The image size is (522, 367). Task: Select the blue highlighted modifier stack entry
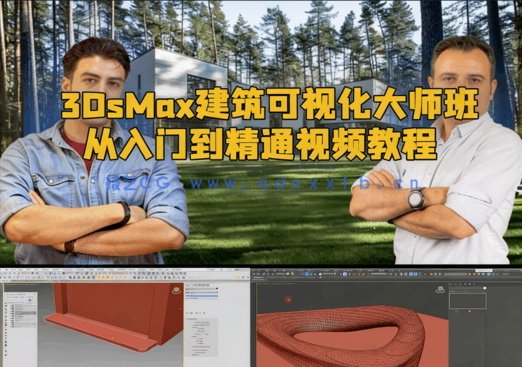click(201, 296)
